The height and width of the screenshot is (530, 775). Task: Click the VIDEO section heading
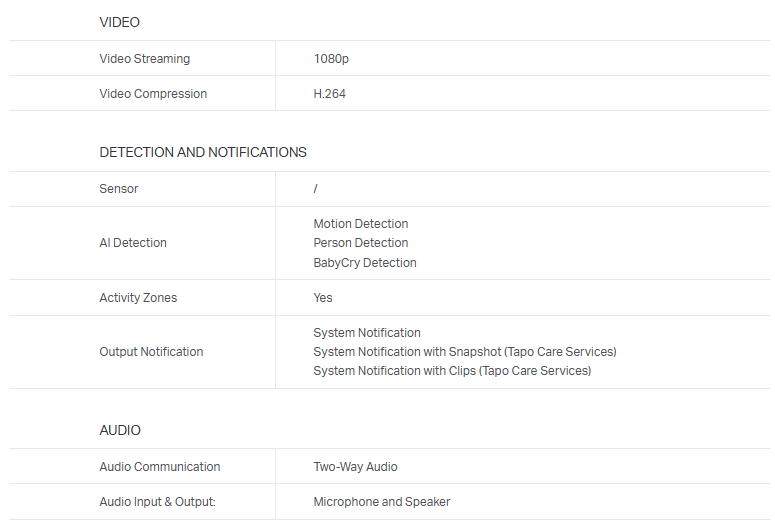pos(120,22)
